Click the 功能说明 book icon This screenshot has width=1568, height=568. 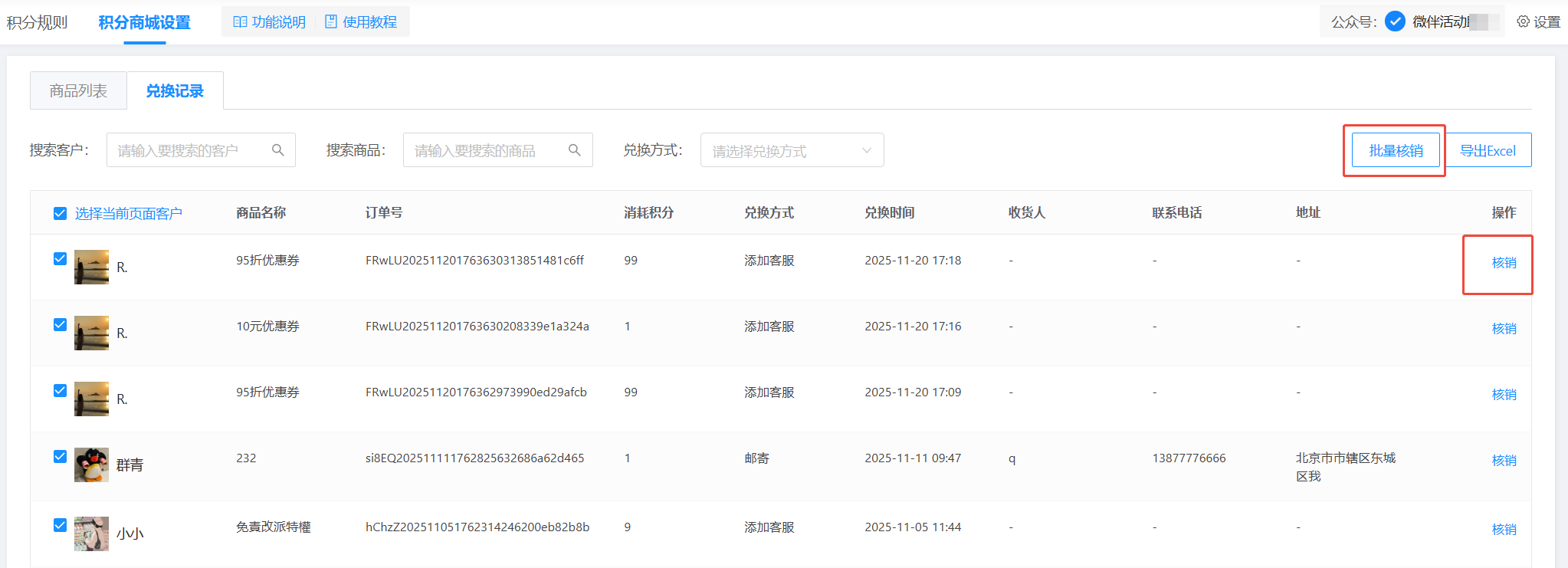coord(240,22)
